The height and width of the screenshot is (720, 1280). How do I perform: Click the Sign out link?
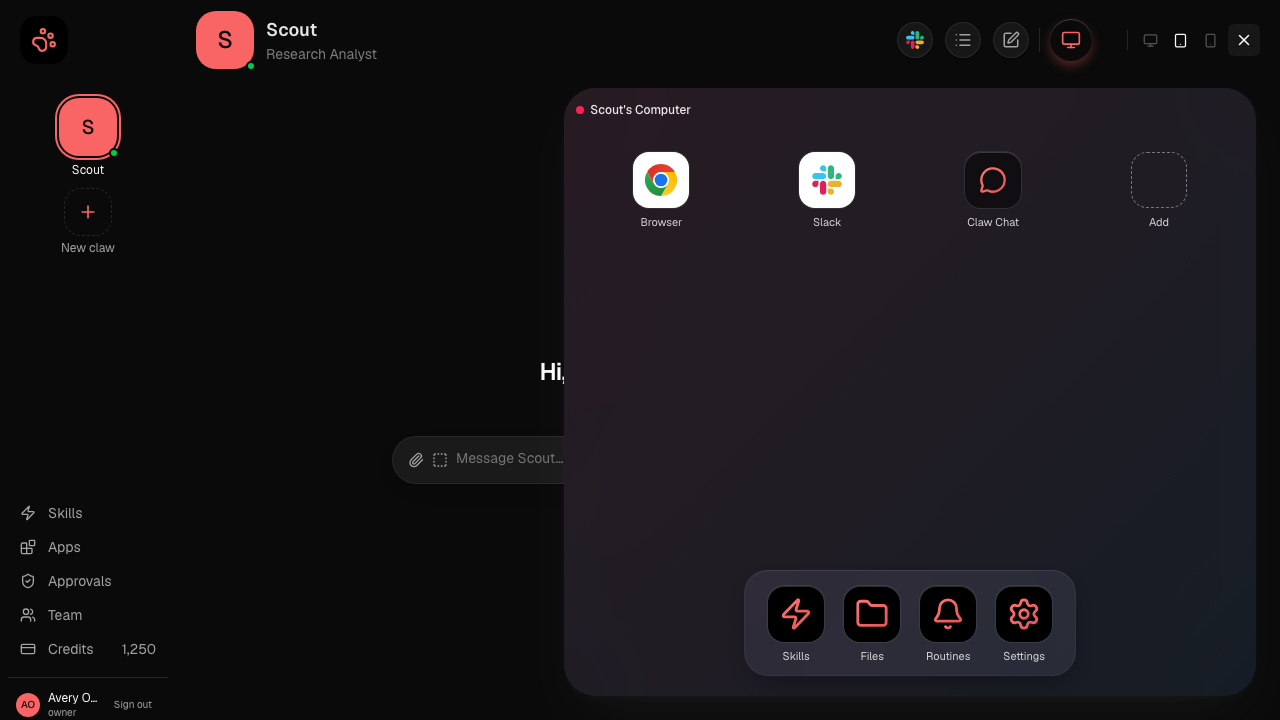pos(133,705)
